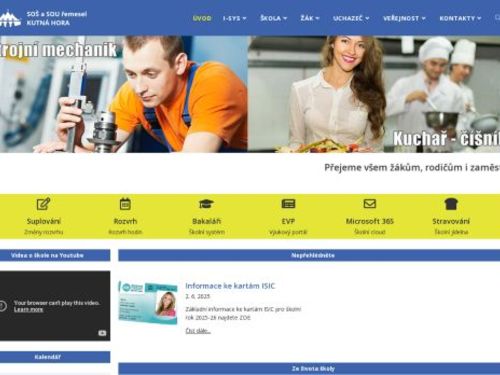Open the Bakaláři graduation cap icon
Viewport: 500px width, 375px height.
206,204
